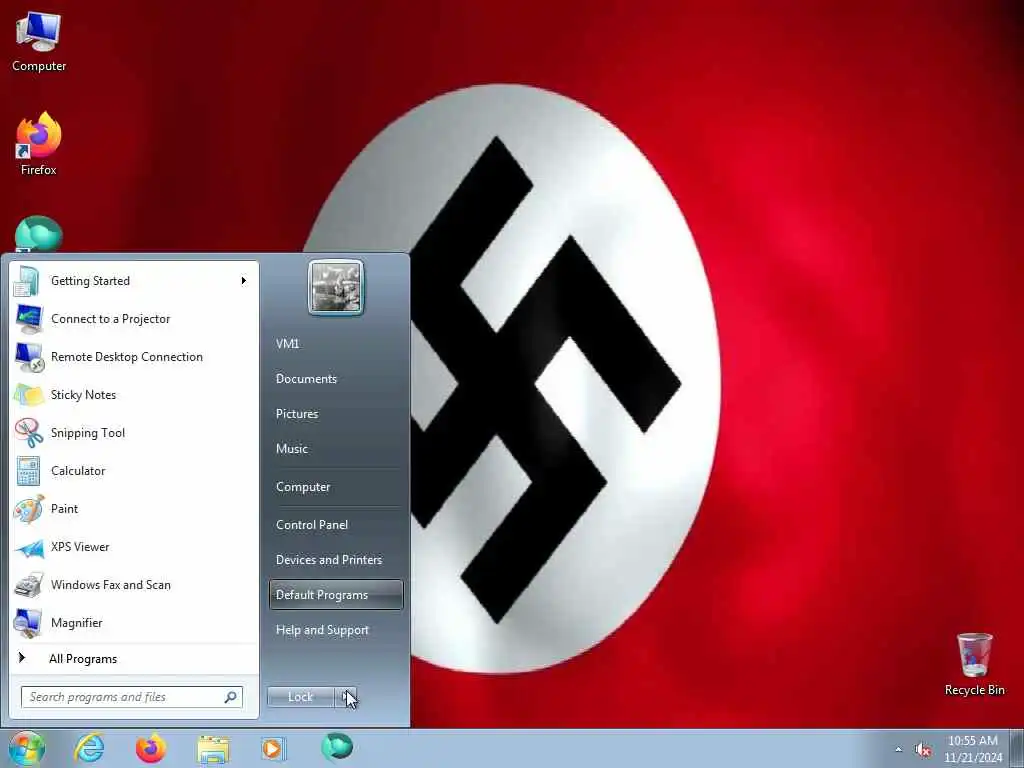Click the Calculator icon in Start menu
This screenshot has height=768, width=1024.
tap(28, 471)
